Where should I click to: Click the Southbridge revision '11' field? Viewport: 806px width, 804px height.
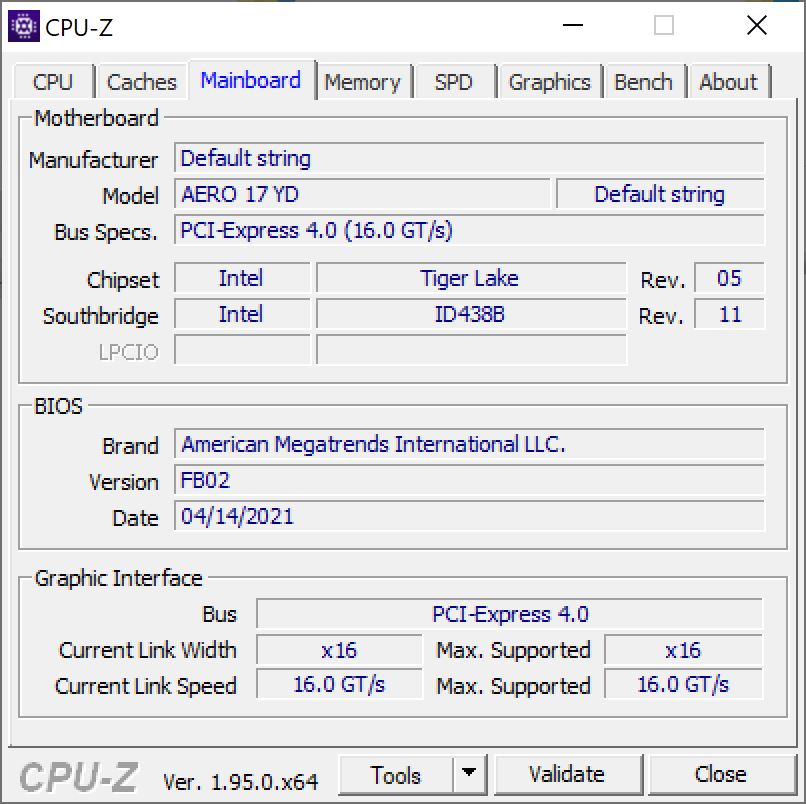click(729, 314)
